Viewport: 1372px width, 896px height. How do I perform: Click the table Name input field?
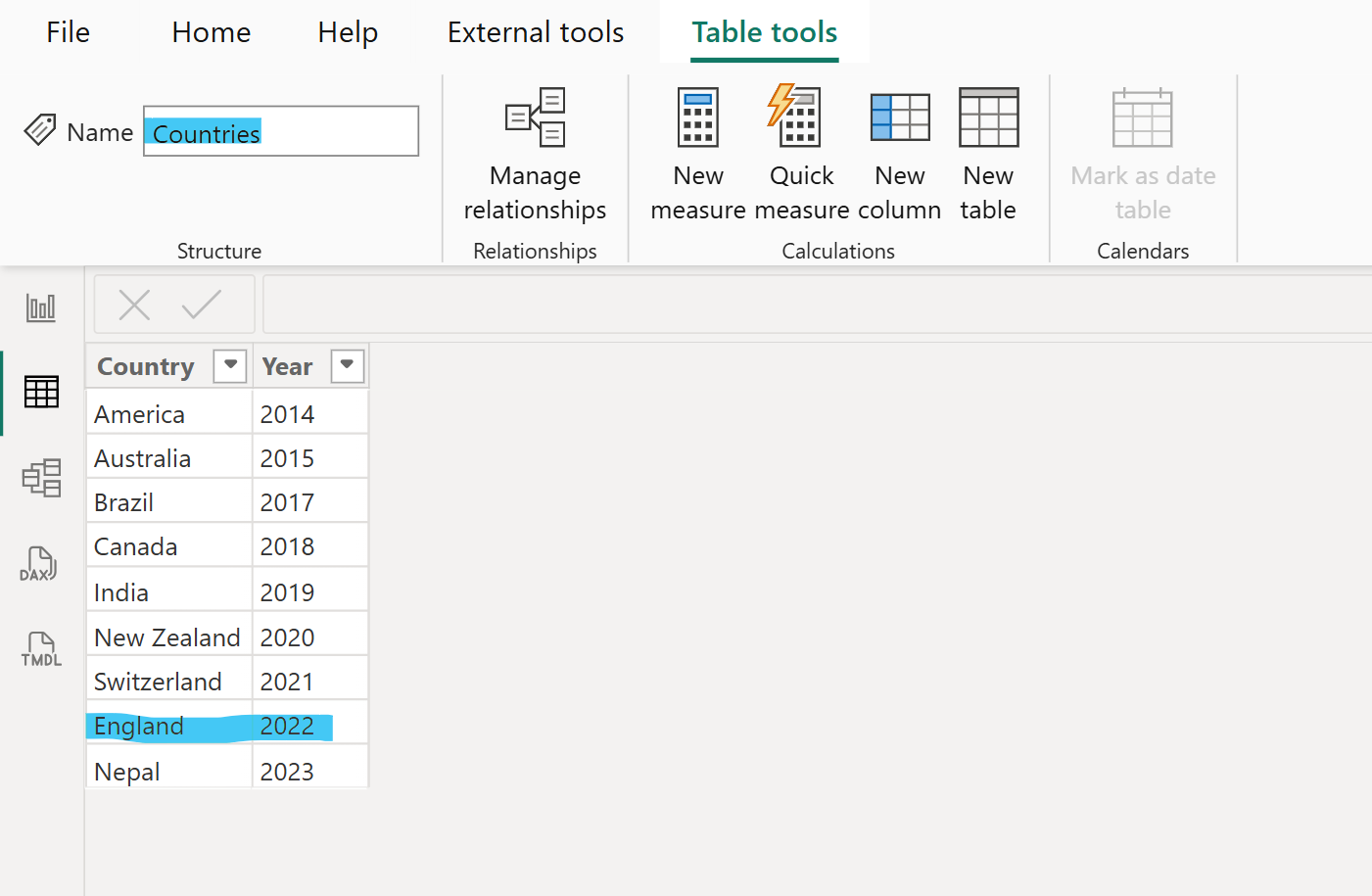pos(281,132)
